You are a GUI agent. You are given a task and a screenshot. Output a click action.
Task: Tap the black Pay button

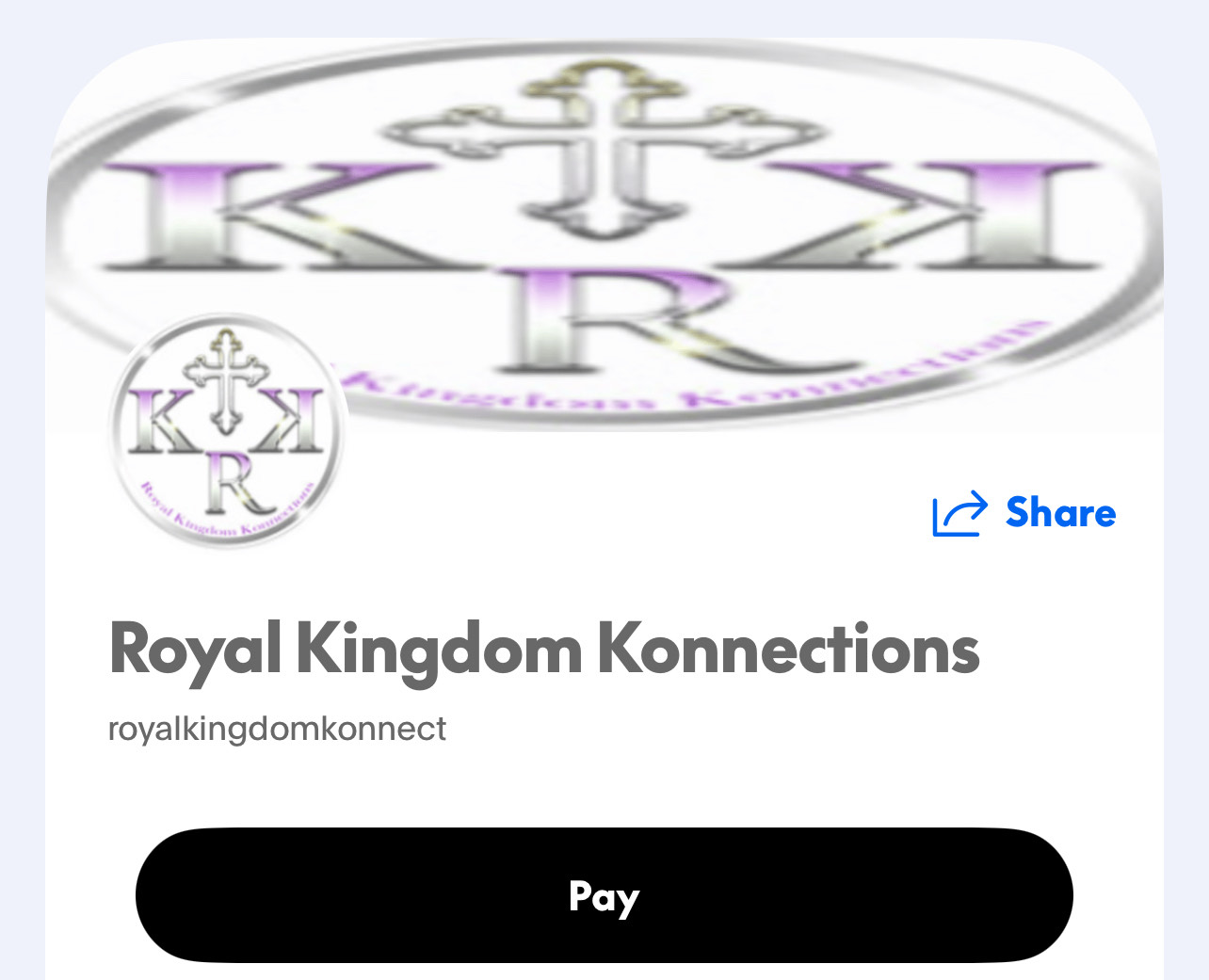[x=604, y=895]
